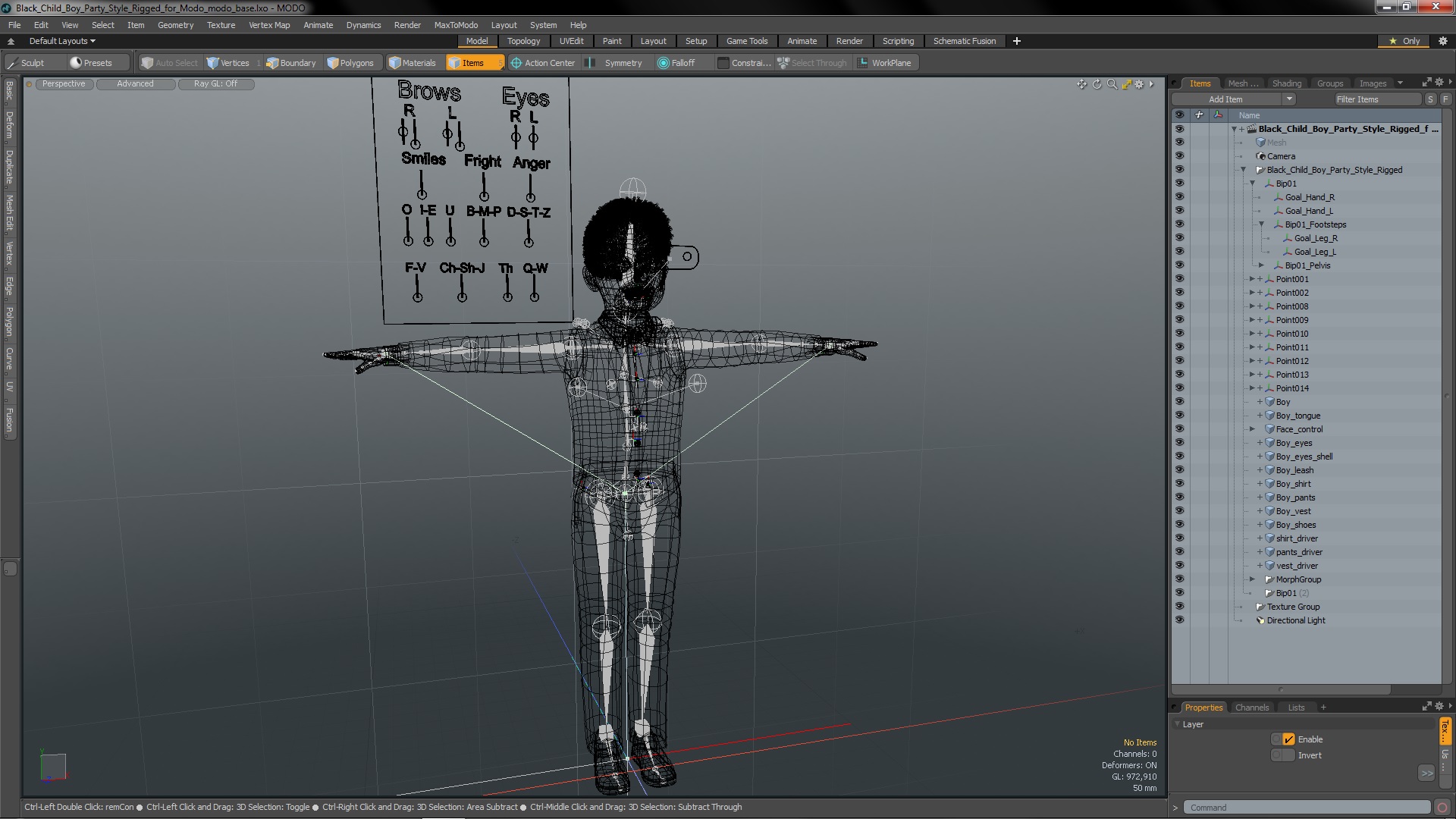Collapse the Bip01_Footsteps node
The image size is (1456, 819).
pyautogui.click(x=1262, y=224)
